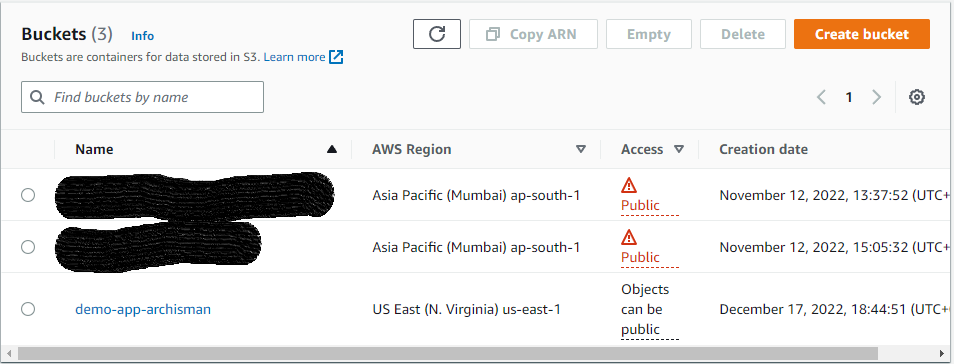Focus the Find buckets by name field
Image resolution: width=954 pixels, height=364 pixels.
[142, 97]
